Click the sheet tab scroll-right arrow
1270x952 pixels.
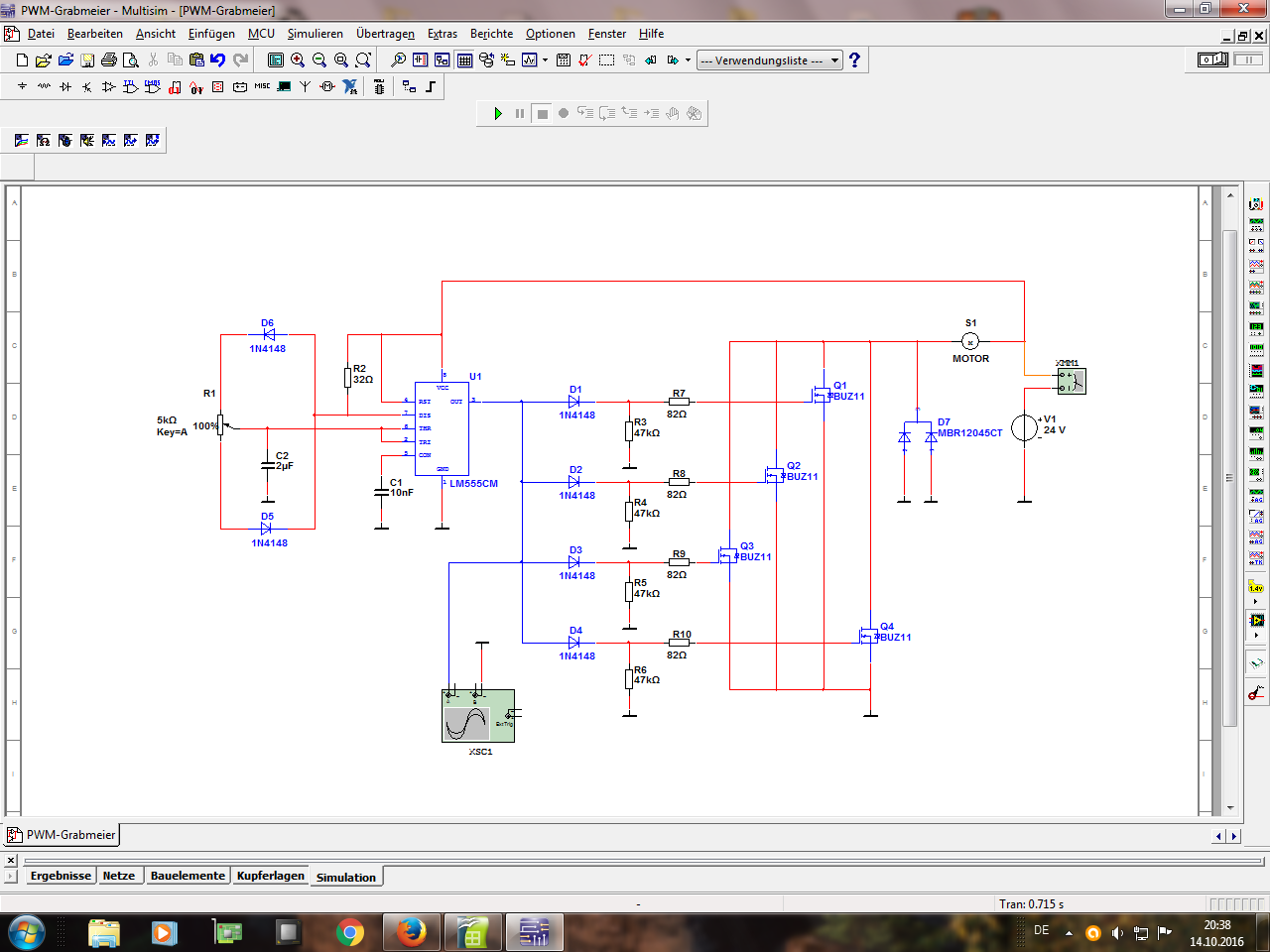1234,836
